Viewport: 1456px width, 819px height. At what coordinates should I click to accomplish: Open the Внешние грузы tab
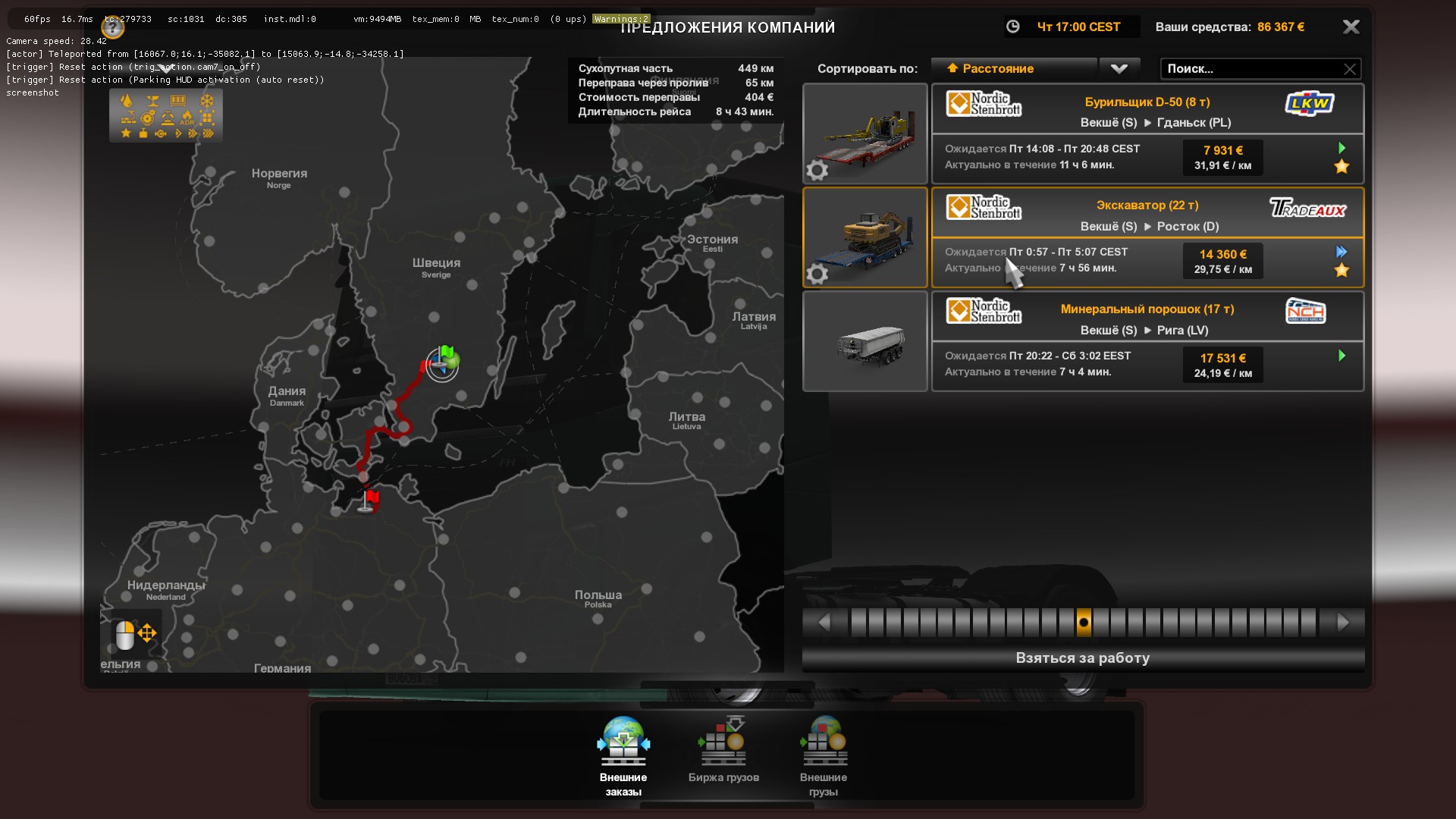824,757
